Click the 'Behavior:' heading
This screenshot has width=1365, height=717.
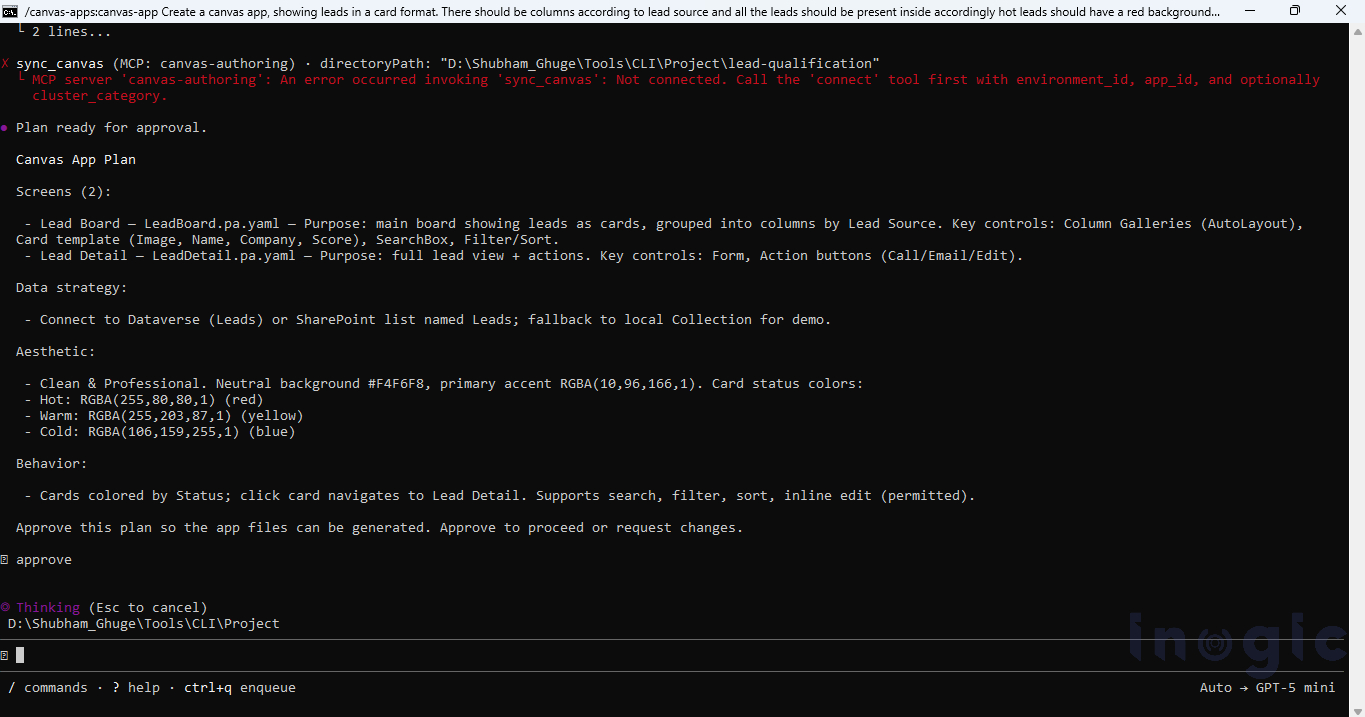[x=52, y=464]
